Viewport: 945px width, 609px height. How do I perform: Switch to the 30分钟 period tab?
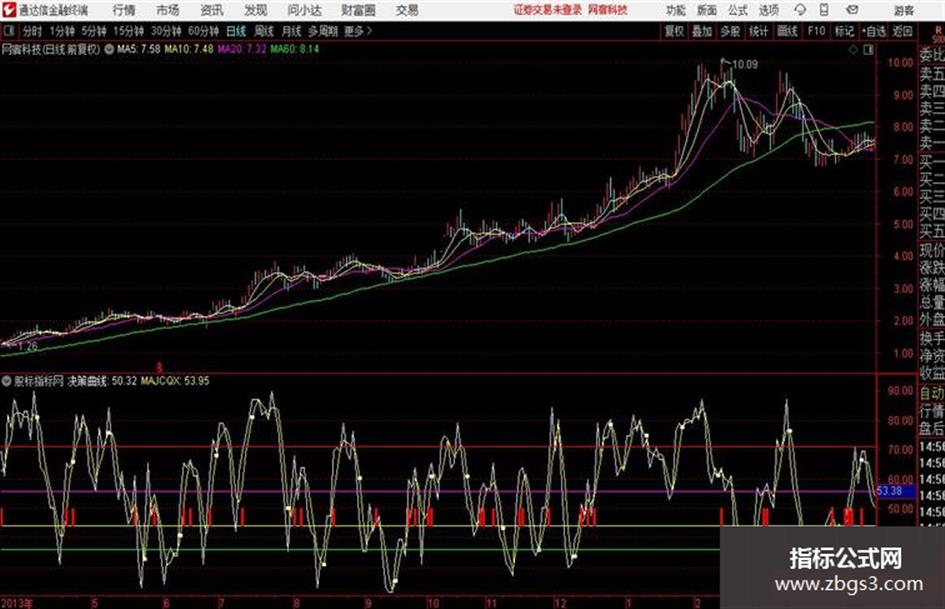pos(166,31)
